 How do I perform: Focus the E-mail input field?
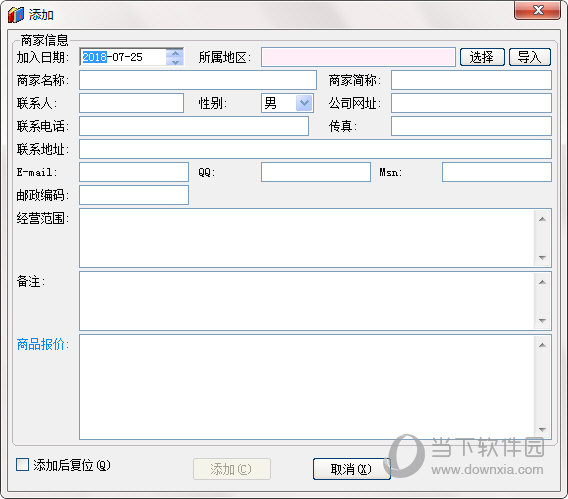pos(134,172)
